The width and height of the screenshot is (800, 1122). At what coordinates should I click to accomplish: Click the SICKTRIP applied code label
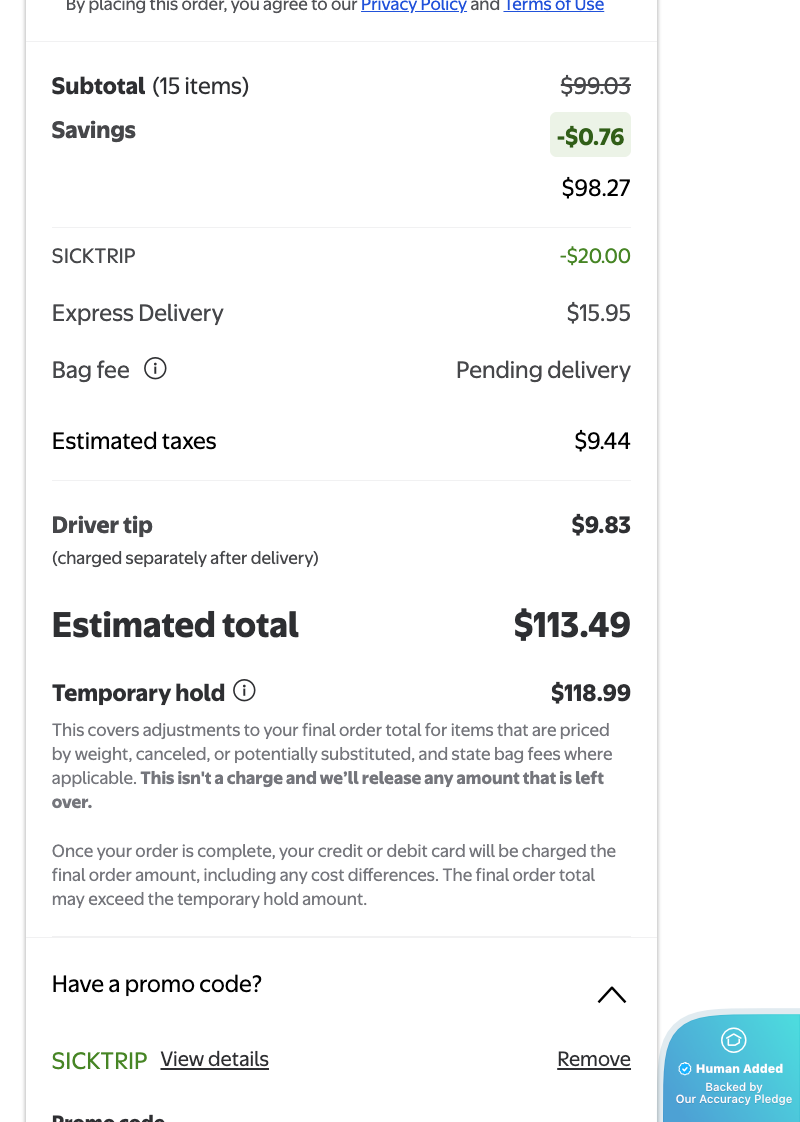(99, 1060)
